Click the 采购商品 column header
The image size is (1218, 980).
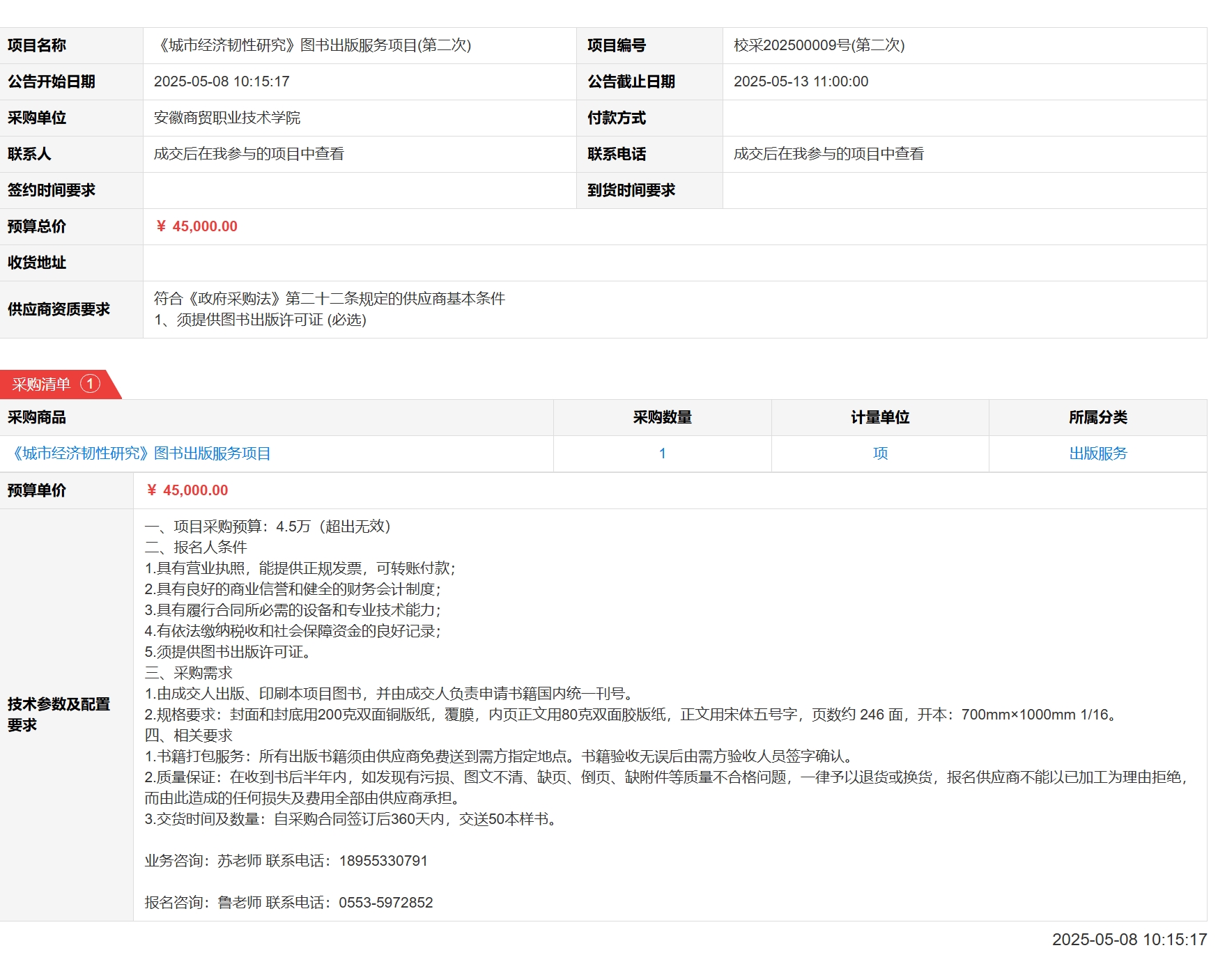point(37,417)
